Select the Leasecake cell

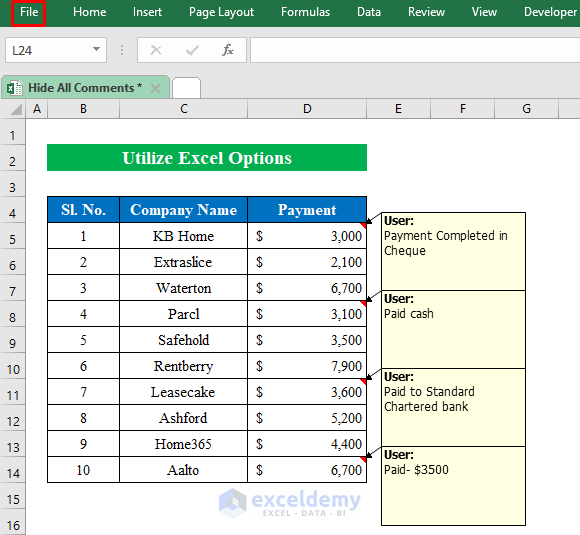(x=183, y=392)
